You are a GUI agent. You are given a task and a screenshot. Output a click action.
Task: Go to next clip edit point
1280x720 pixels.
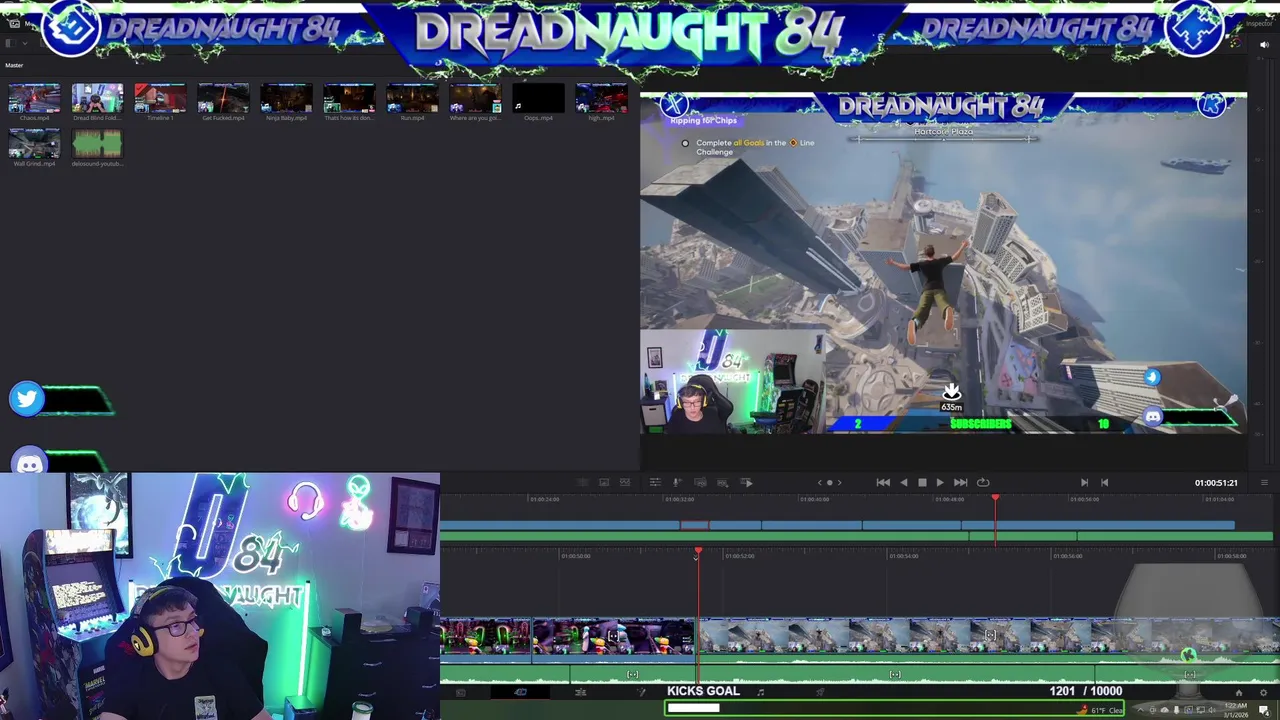pyautogui.click(x=1084, y=482)
